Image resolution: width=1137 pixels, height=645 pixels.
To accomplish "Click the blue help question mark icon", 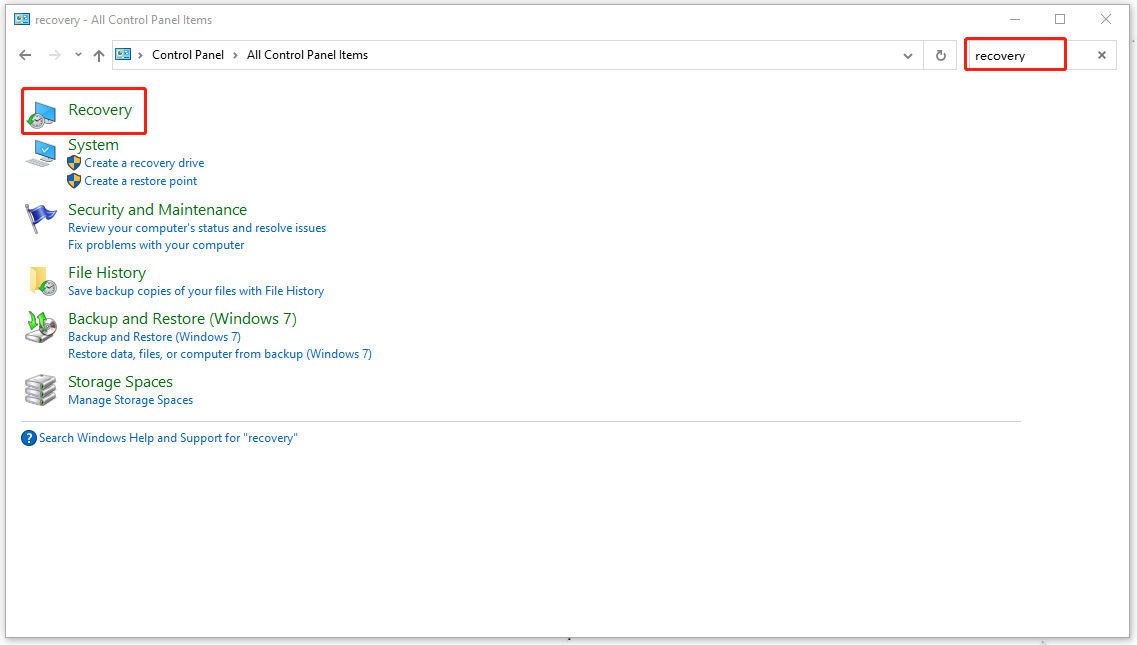I will 29,438.
